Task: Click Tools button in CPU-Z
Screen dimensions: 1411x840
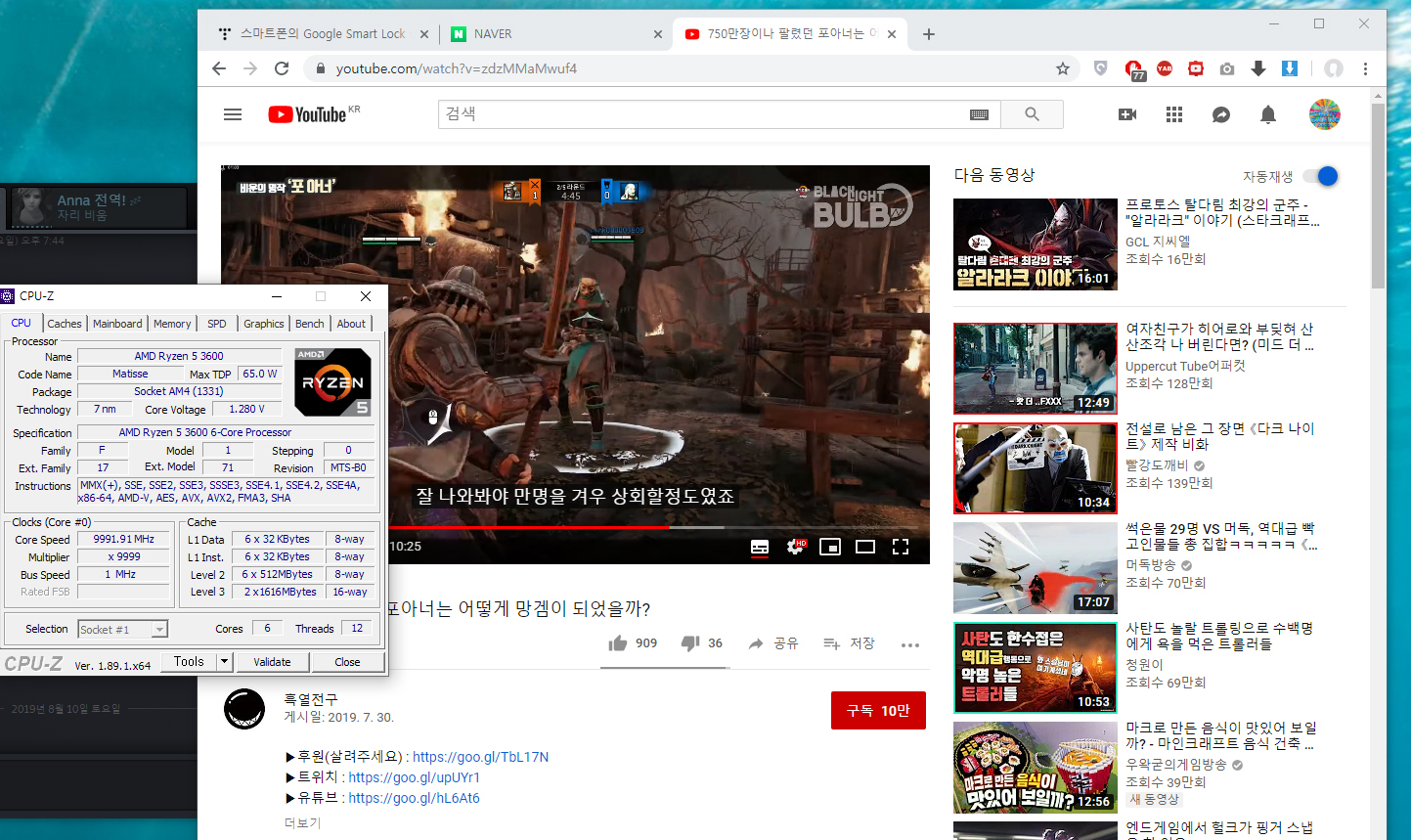Action: coord(189,662)
